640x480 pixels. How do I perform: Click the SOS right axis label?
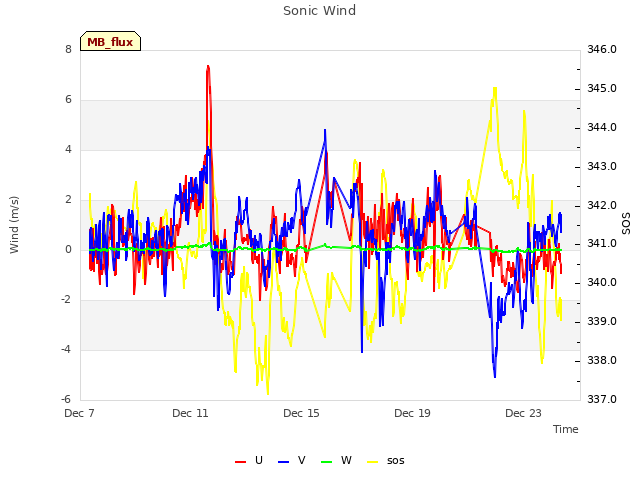point(626,224)
